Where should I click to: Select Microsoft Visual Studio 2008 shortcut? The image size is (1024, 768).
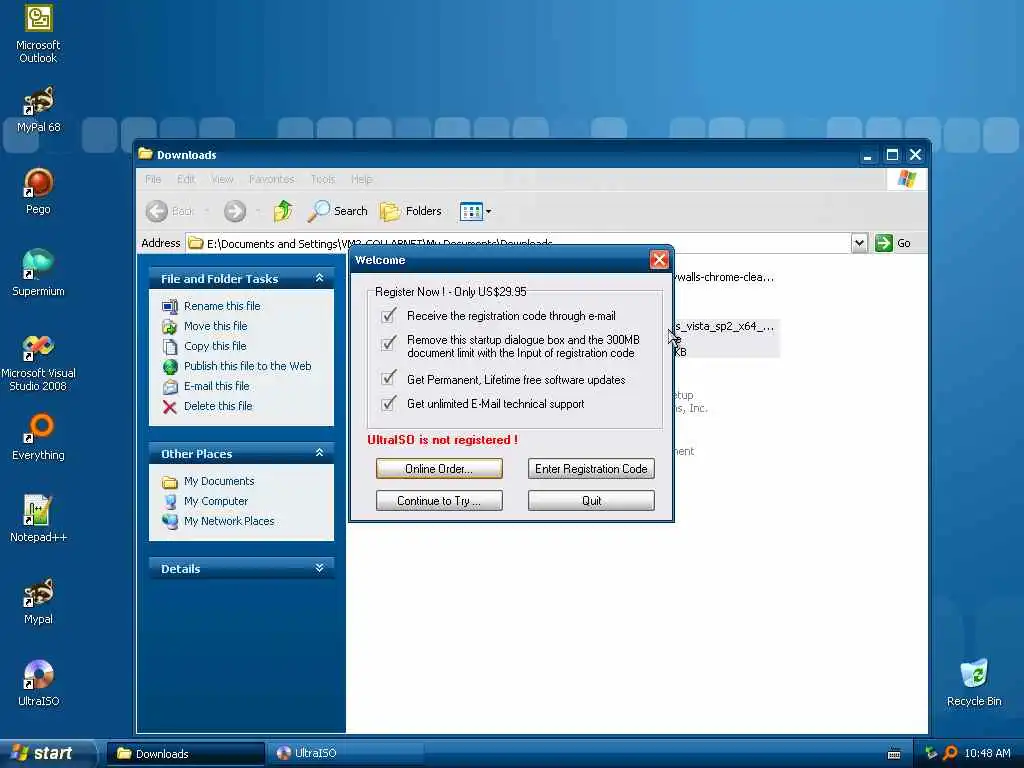pos(38,362)
